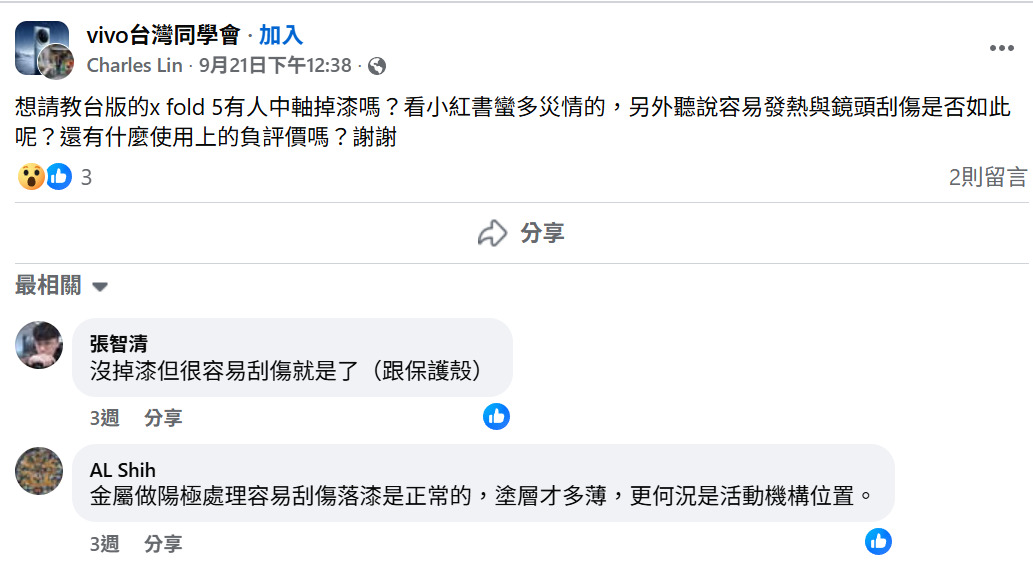Click like badge on 張智清's comment
1033x570 pixels.
pyautogui.click(x=496, y=416)
